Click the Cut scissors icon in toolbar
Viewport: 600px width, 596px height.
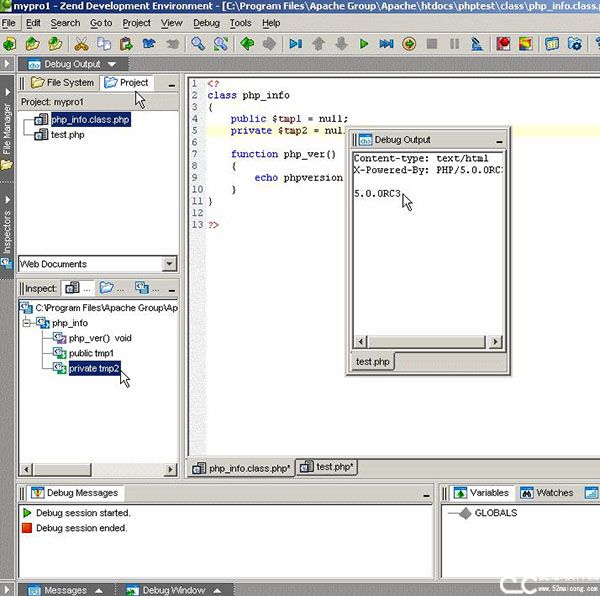(x=81, y=44)
